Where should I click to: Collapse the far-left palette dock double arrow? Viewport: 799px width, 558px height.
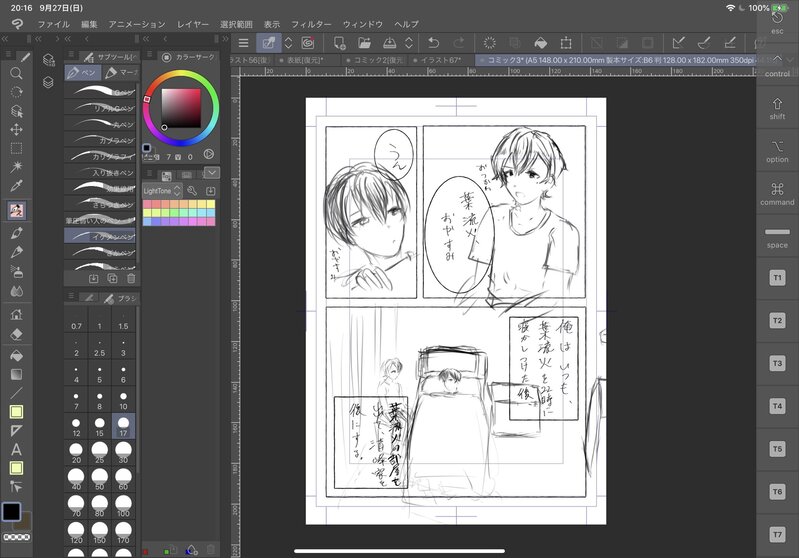tap(5, 39)
